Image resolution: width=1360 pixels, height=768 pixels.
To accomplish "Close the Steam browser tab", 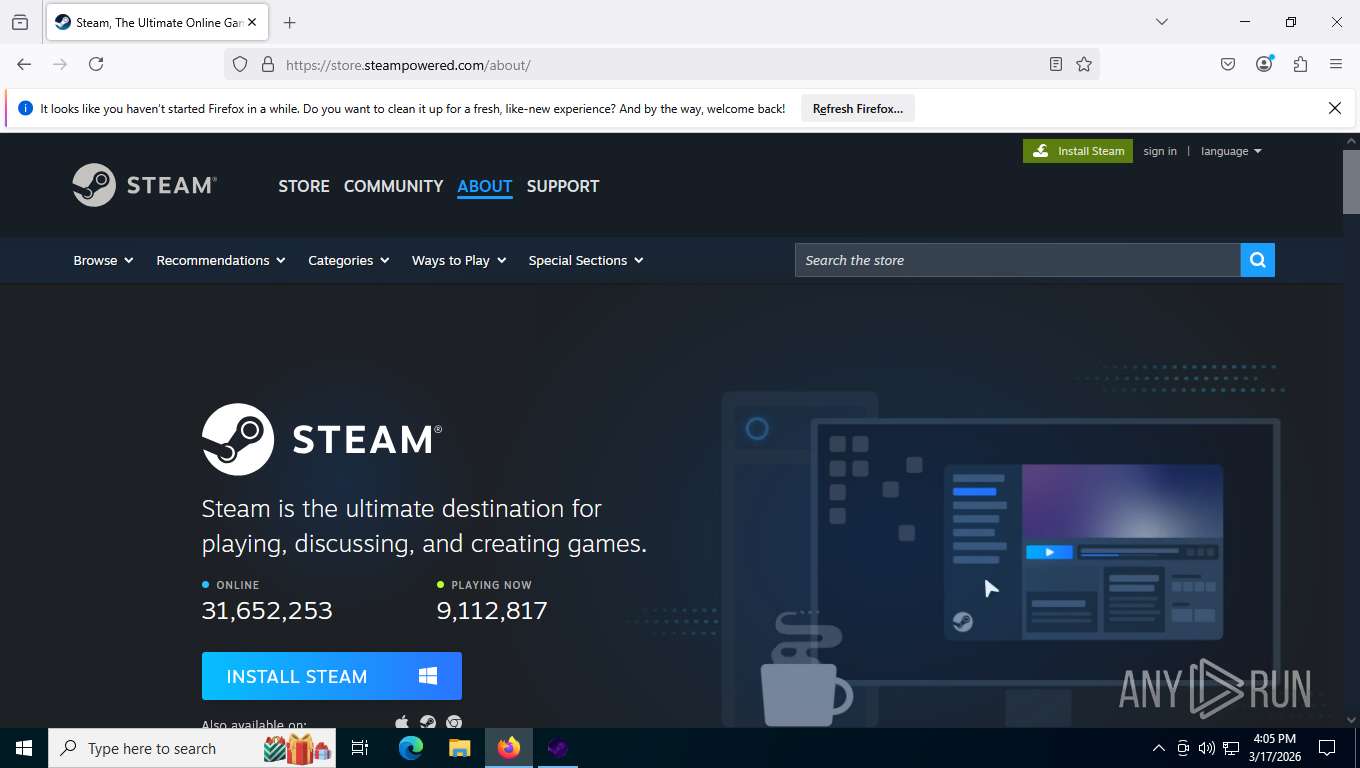I will pos(252,22).
